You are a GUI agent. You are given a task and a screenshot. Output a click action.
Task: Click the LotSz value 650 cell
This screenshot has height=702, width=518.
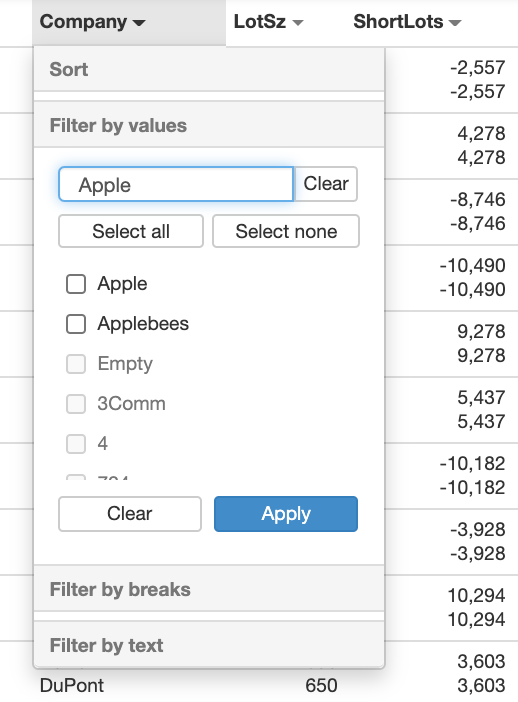pyautogui.click(x=321, y=685)
